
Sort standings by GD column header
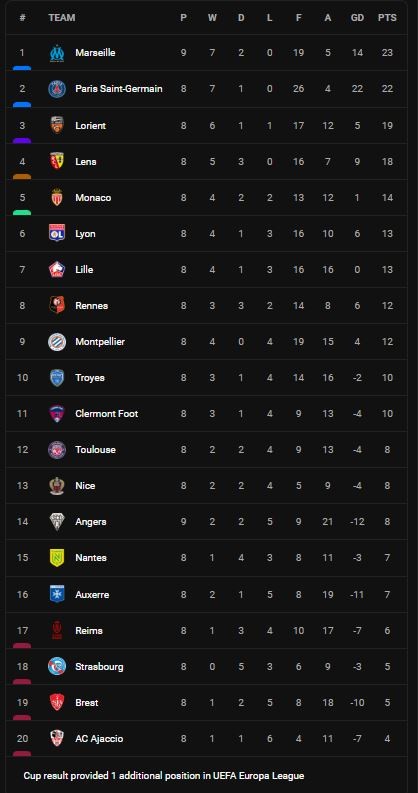pyautogui.click(x=357, y=18)
